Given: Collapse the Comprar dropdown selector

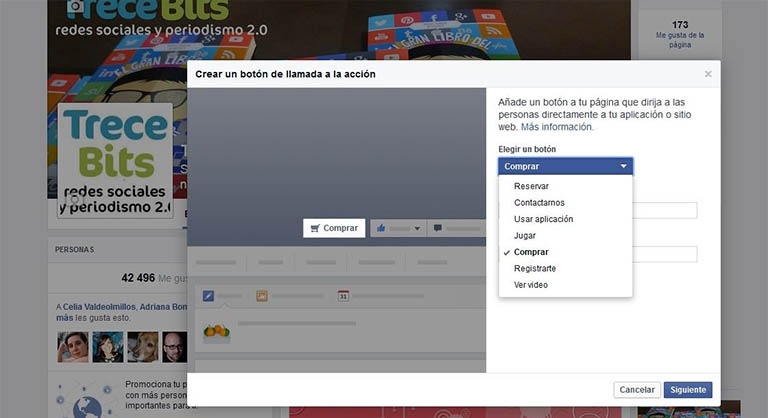Looking at the screenshot, I should coord(565,166).
